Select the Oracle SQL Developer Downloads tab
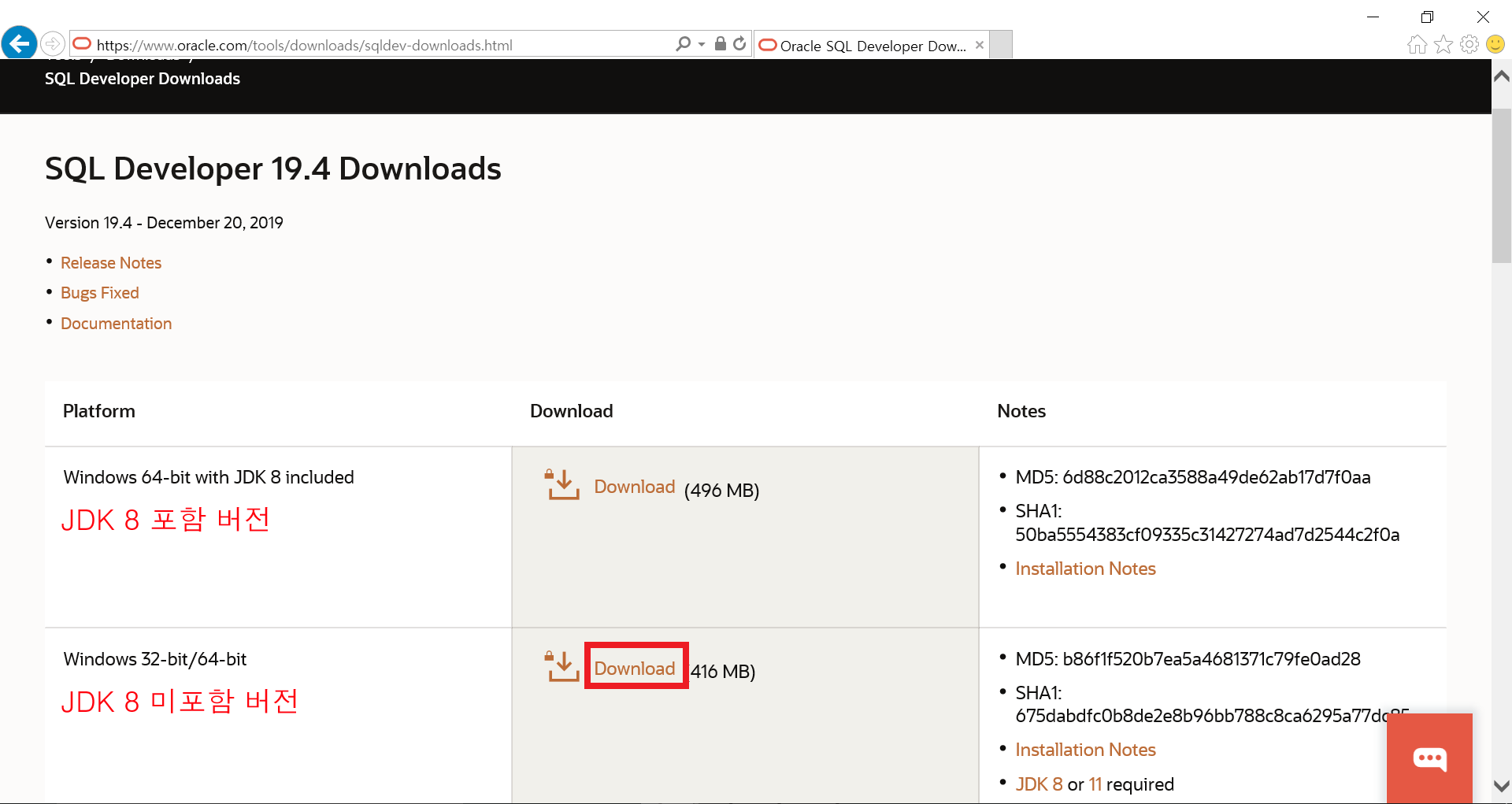Screen dimensions: 1512x804 point(873,45)
